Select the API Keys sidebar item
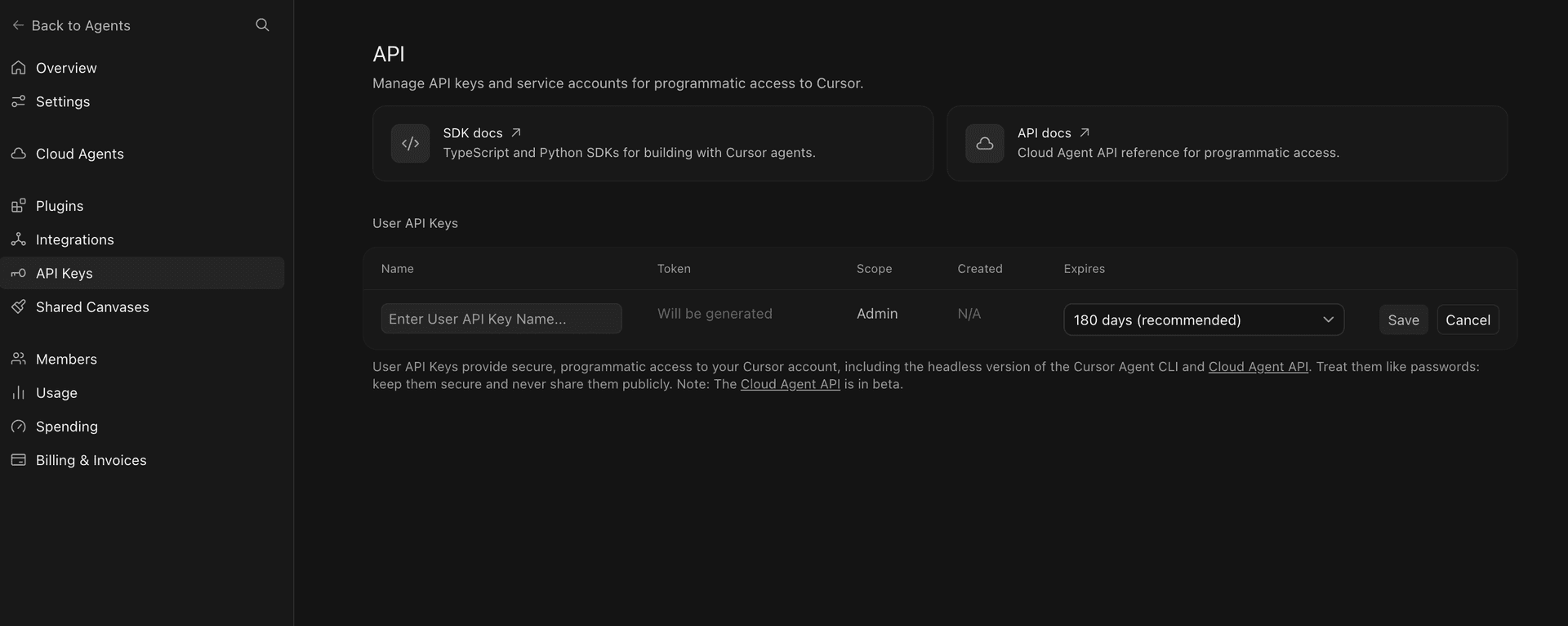The image size is (1568, 626). pyautogui.click(x=142, y=273)
